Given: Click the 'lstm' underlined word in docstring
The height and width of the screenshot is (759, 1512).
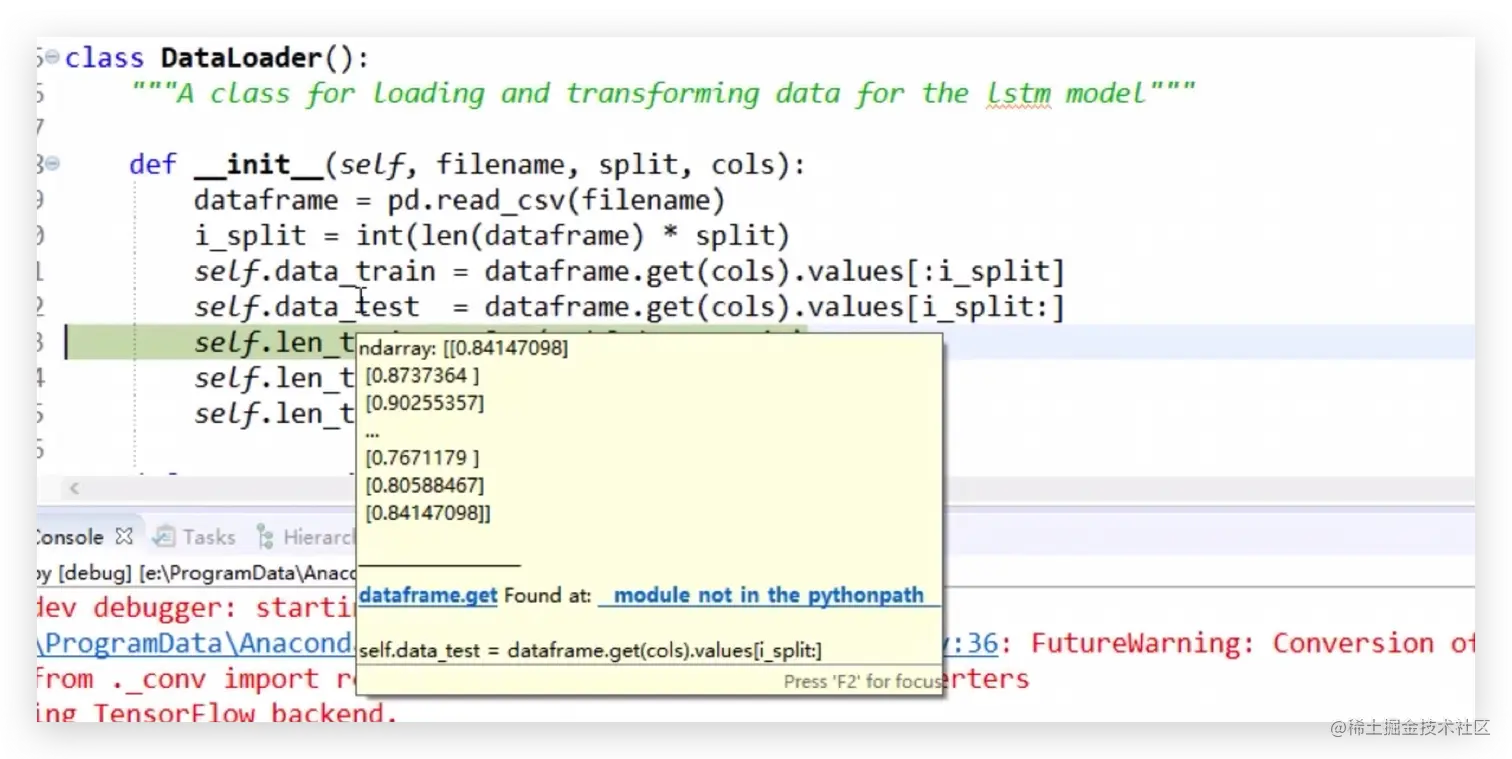Looking at the screenshot, I should click(x=1019, y=94).
